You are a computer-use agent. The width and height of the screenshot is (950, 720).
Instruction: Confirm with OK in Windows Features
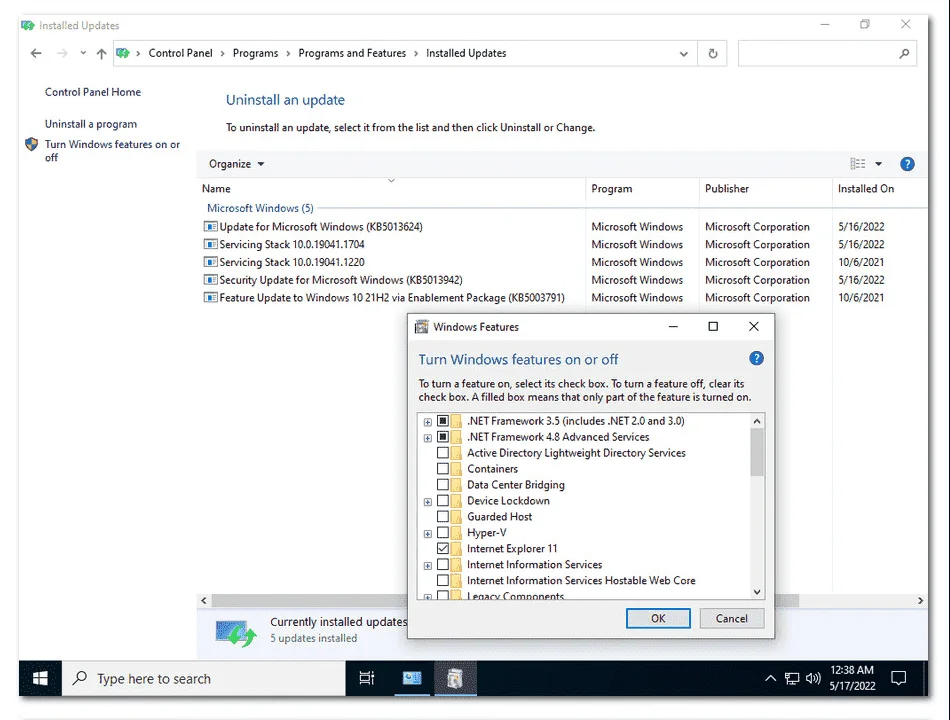[x=658, y=618]
